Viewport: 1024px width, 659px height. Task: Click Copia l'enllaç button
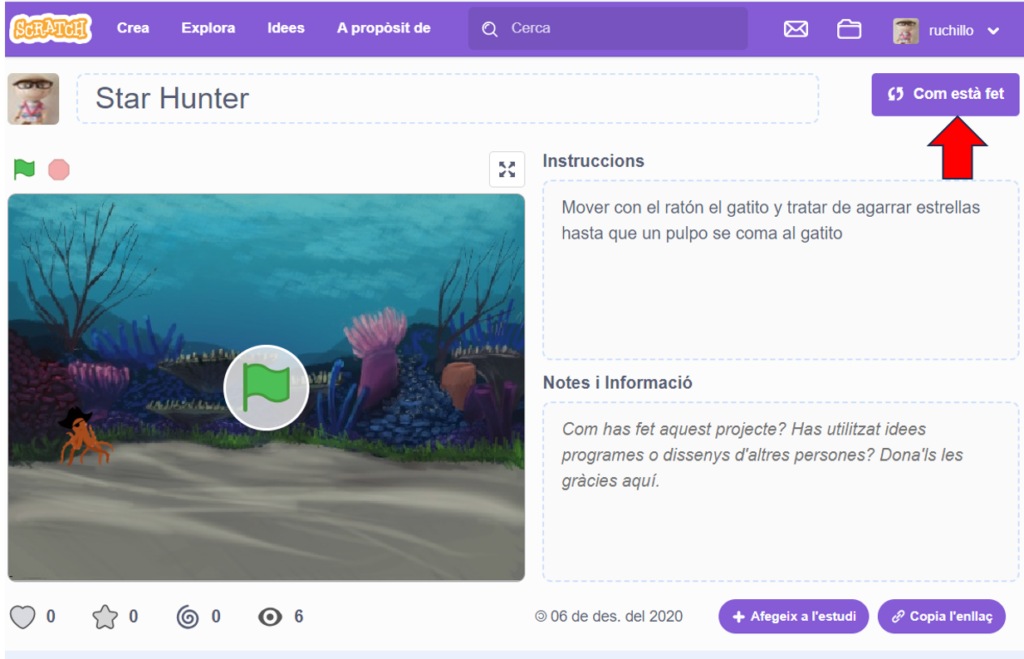[941, 616]
